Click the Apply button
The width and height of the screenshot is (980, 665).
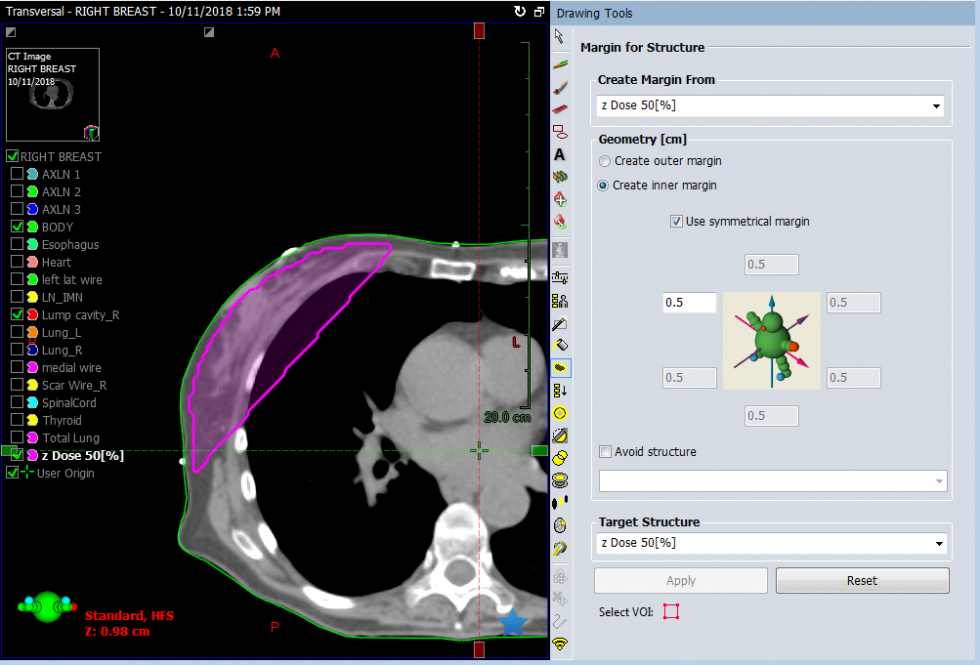pos(681,581)
